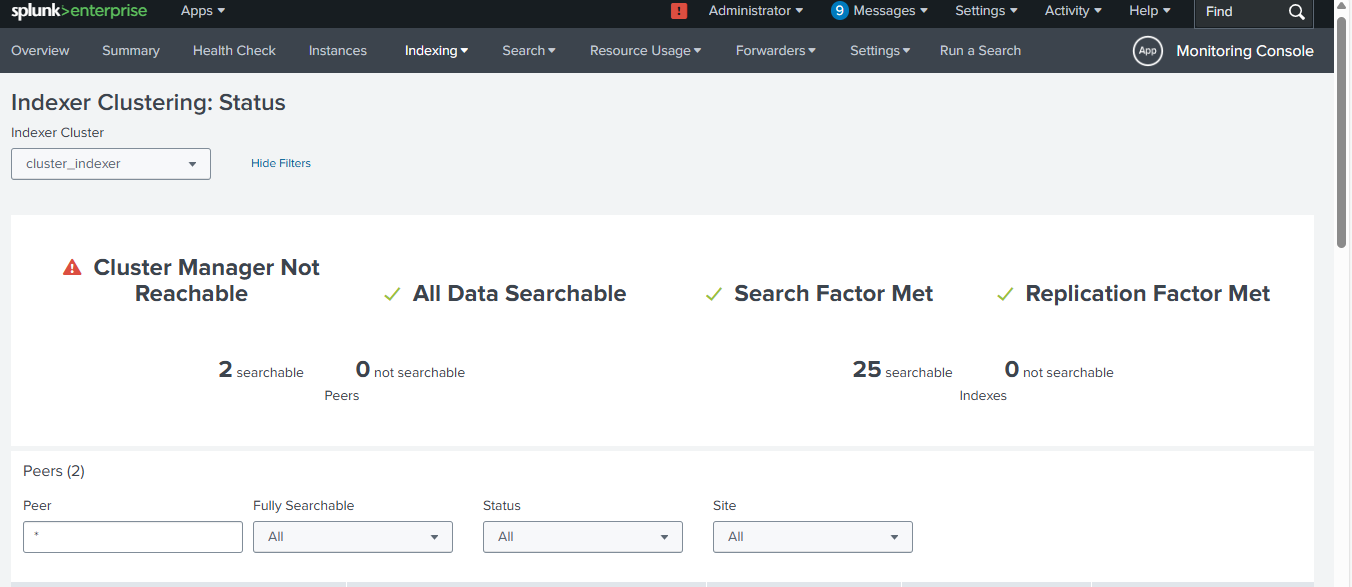Click the Run a Search link
Screen dimensions: 1352x587
coord(980,51)
